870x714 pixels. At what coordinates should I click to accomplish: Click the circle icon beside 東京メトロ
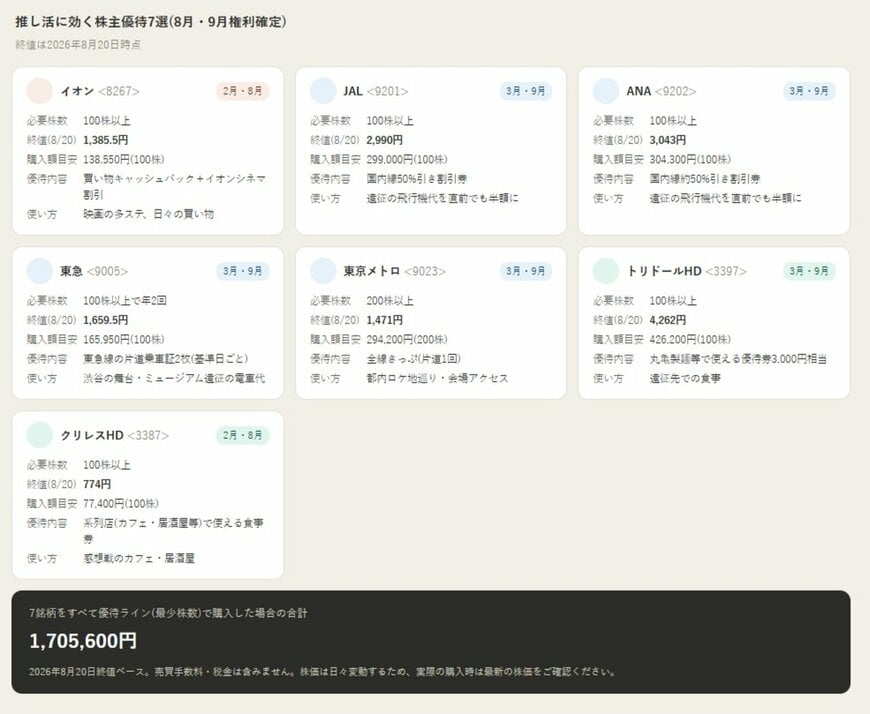[x=323, y=271]
